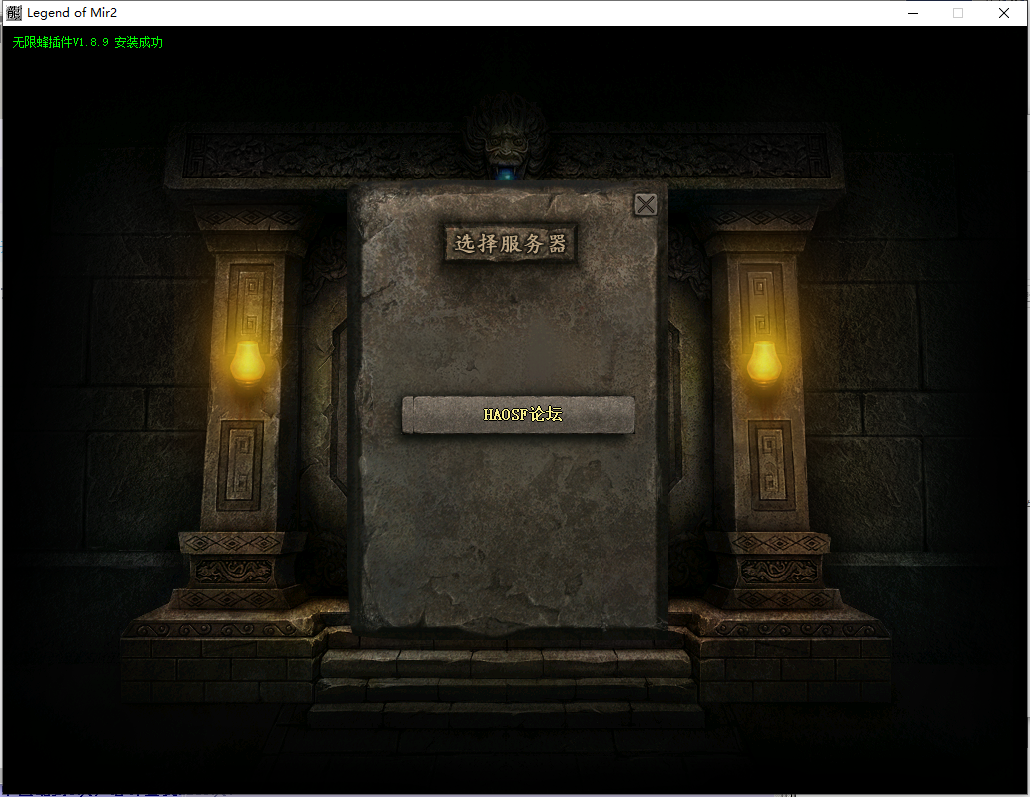Click the blue gem under demon head

(x=507, y=175)
